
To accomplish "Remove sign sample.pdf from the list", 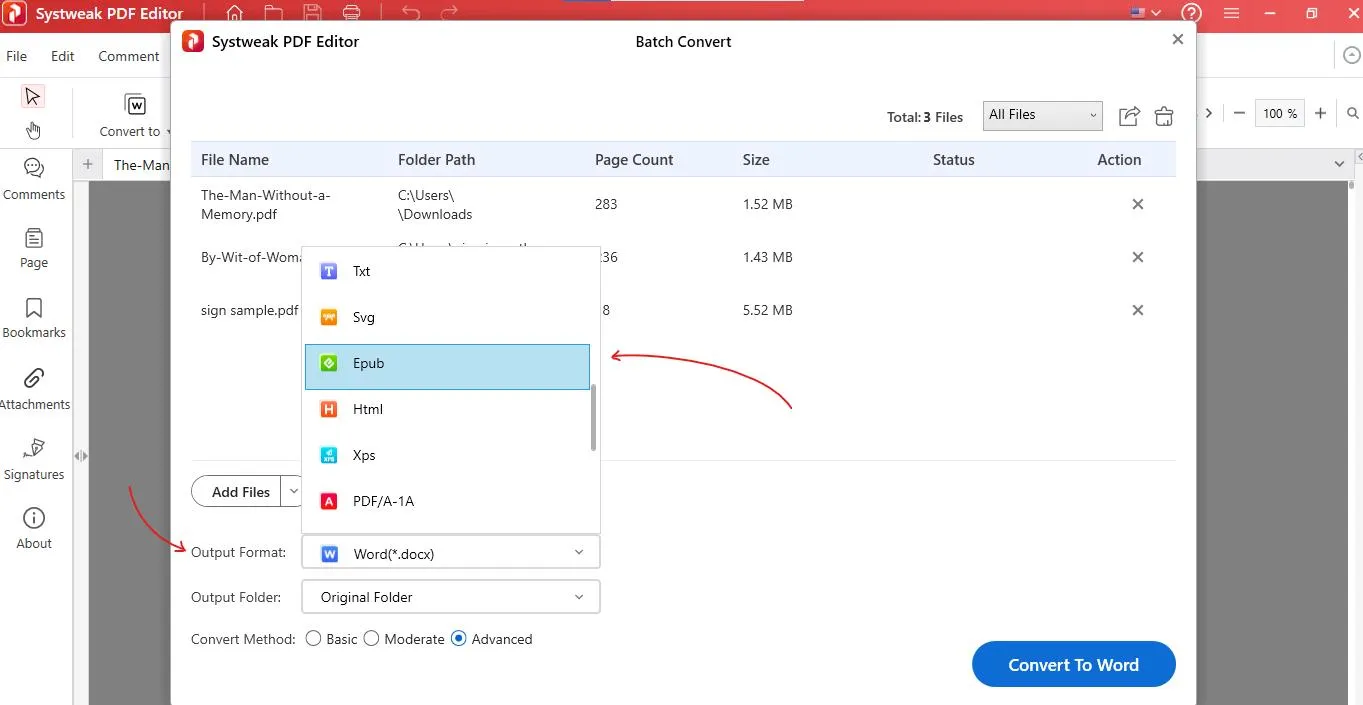I will coord(1137,310).
